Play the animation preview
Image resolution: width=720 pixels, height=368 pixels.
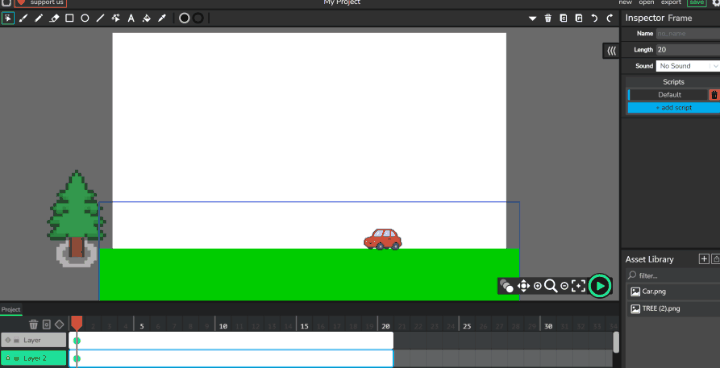click(x=600, y=286)
